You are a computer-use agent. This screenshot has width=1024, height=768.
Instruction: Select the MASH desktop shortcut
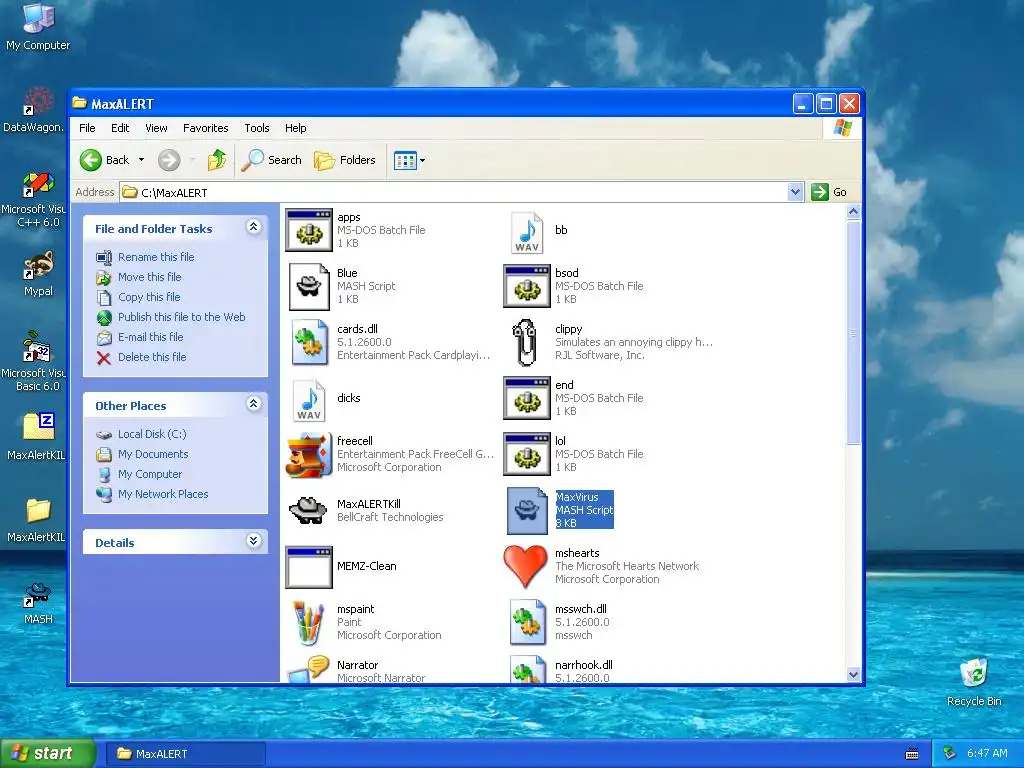(x=38, y=603)
